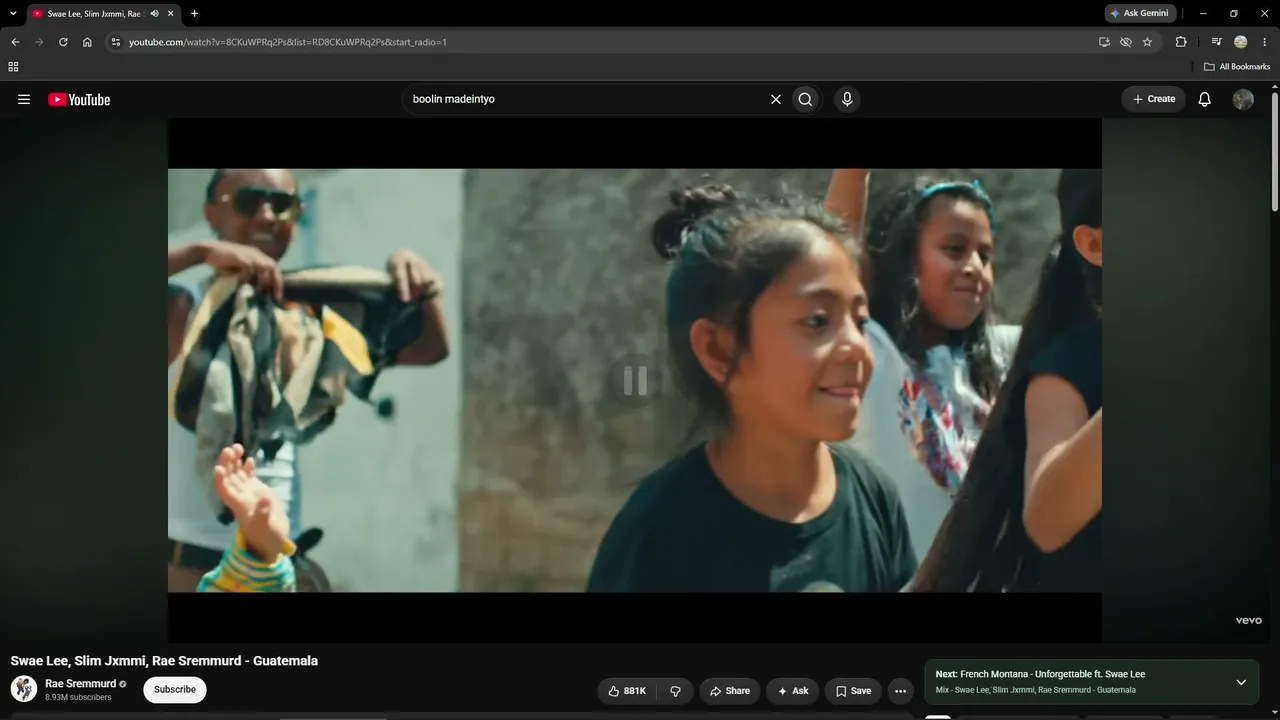This screenshot has height=720, width=1280.
Task: Go to the YouTube home logo
Action: coord(79,99)
